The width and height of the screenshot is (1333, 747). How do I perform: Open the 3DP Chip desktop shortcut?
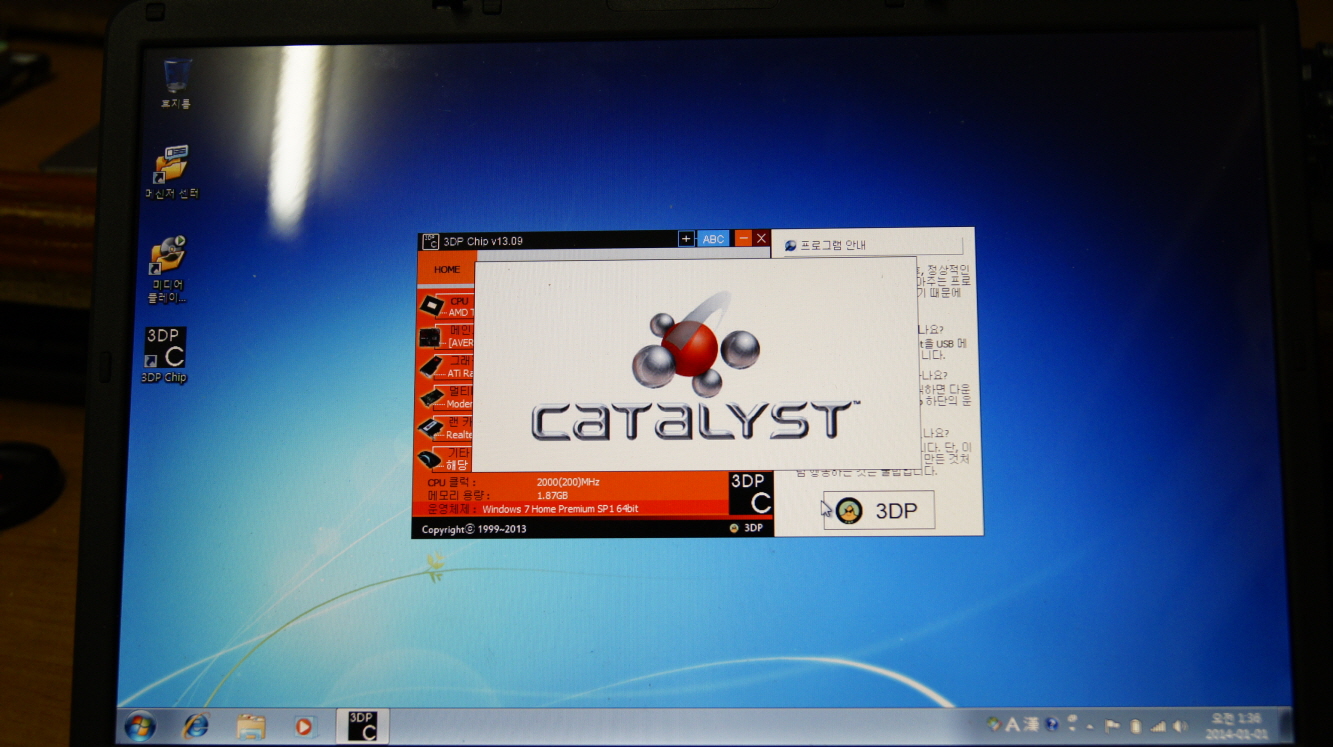pos(164,355)
